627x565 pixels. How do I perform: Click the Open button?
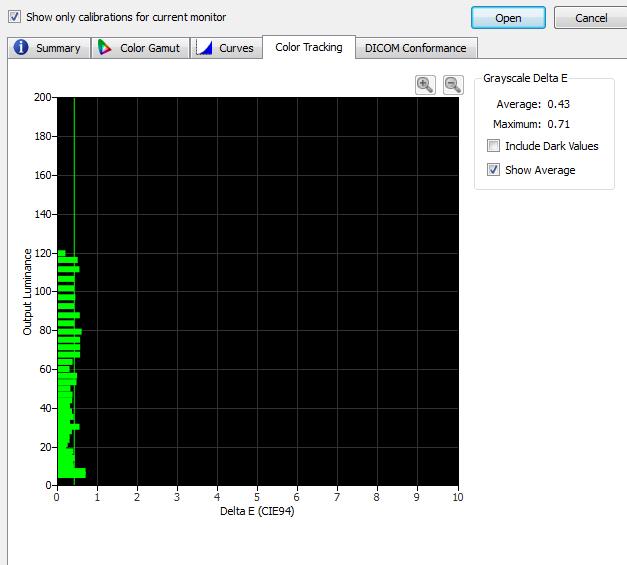click(508, 18)
